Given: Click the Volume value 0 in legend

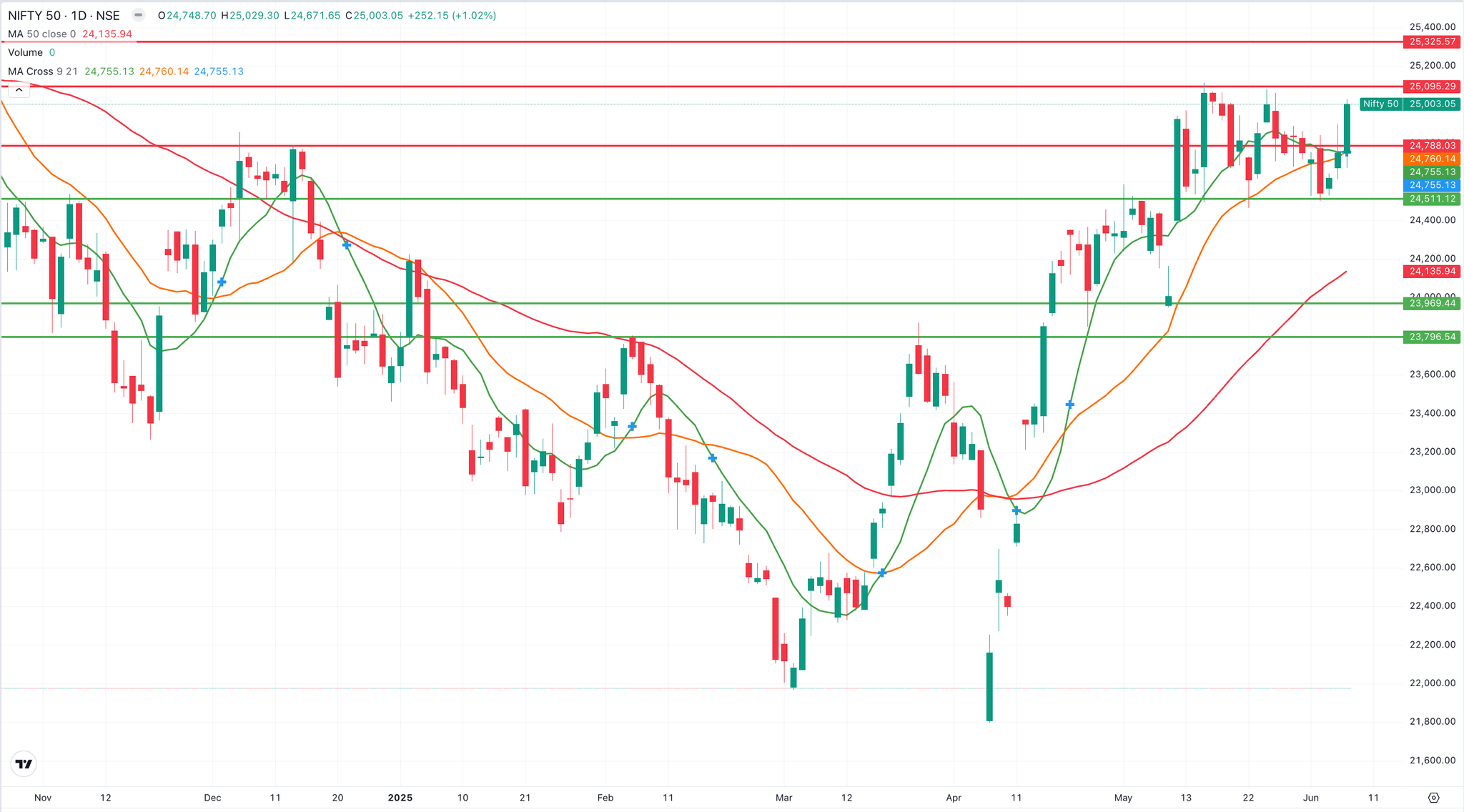Looking at the screenshot, I should pyautogui.click(x=52, y=52).
